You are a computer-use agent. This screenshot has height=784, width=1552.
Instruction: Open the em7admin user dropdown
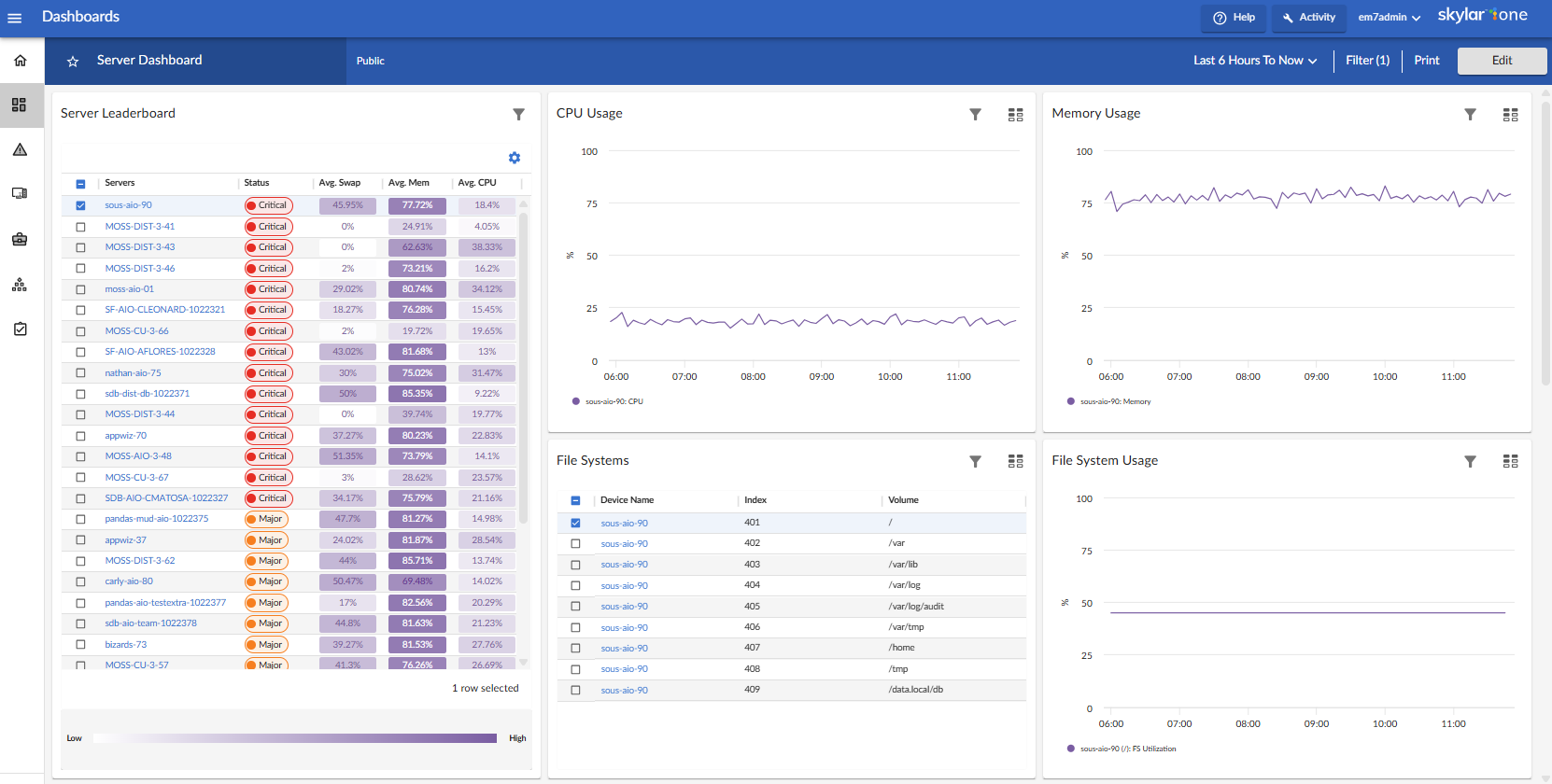pos(1389,18)
